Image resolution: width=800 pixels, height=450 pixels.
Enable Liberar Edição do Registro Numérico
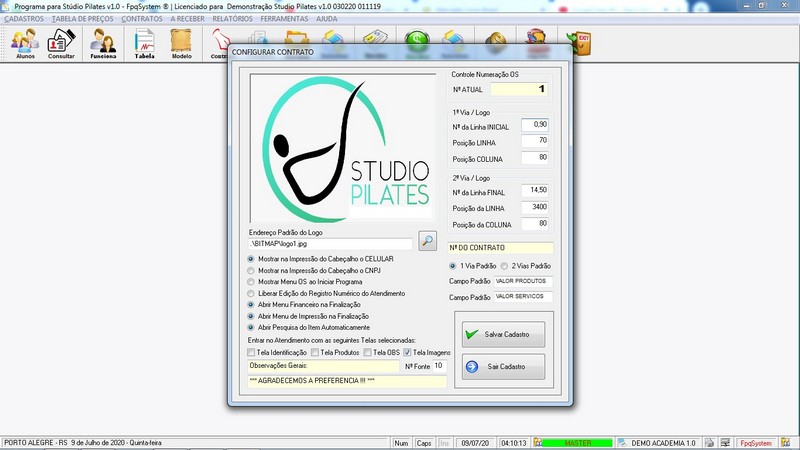[251, 294]
